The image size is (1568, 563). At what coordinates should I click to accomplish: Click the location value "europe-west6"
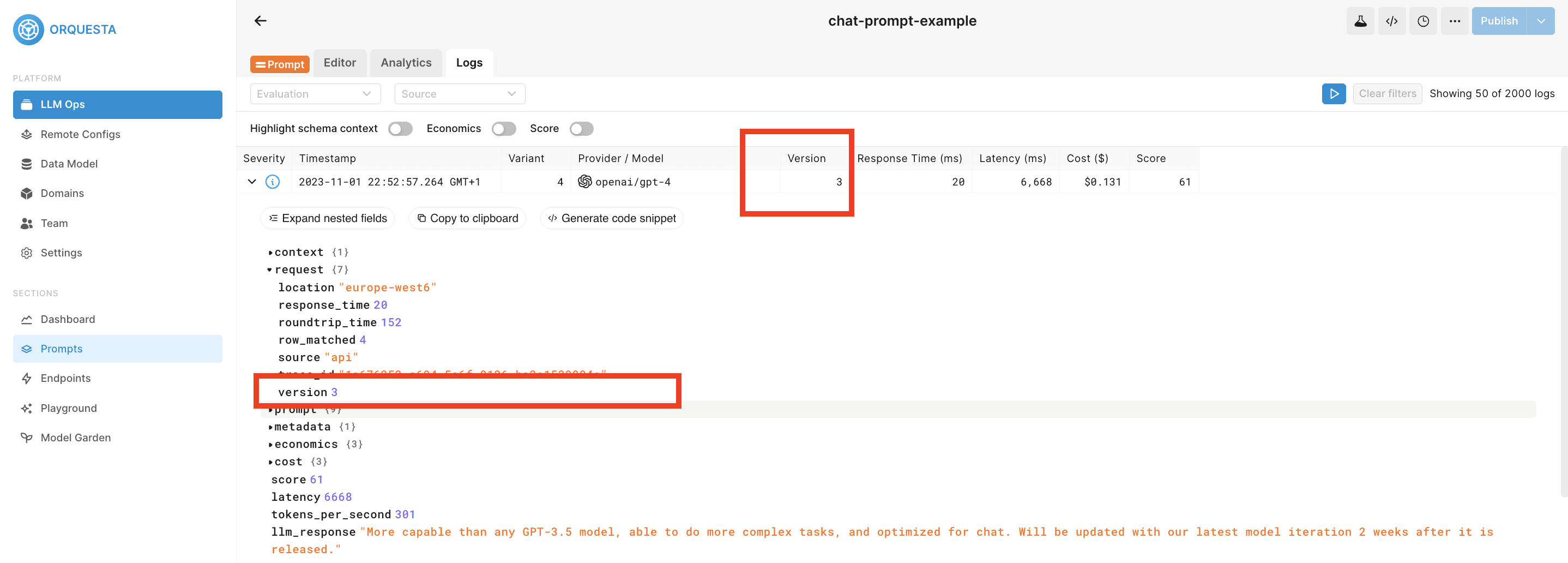[388, 288]
